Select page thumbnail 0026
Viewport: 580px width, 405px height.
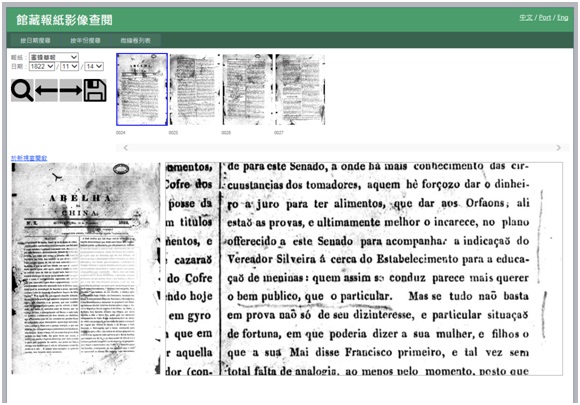click(x=247, y=90)
